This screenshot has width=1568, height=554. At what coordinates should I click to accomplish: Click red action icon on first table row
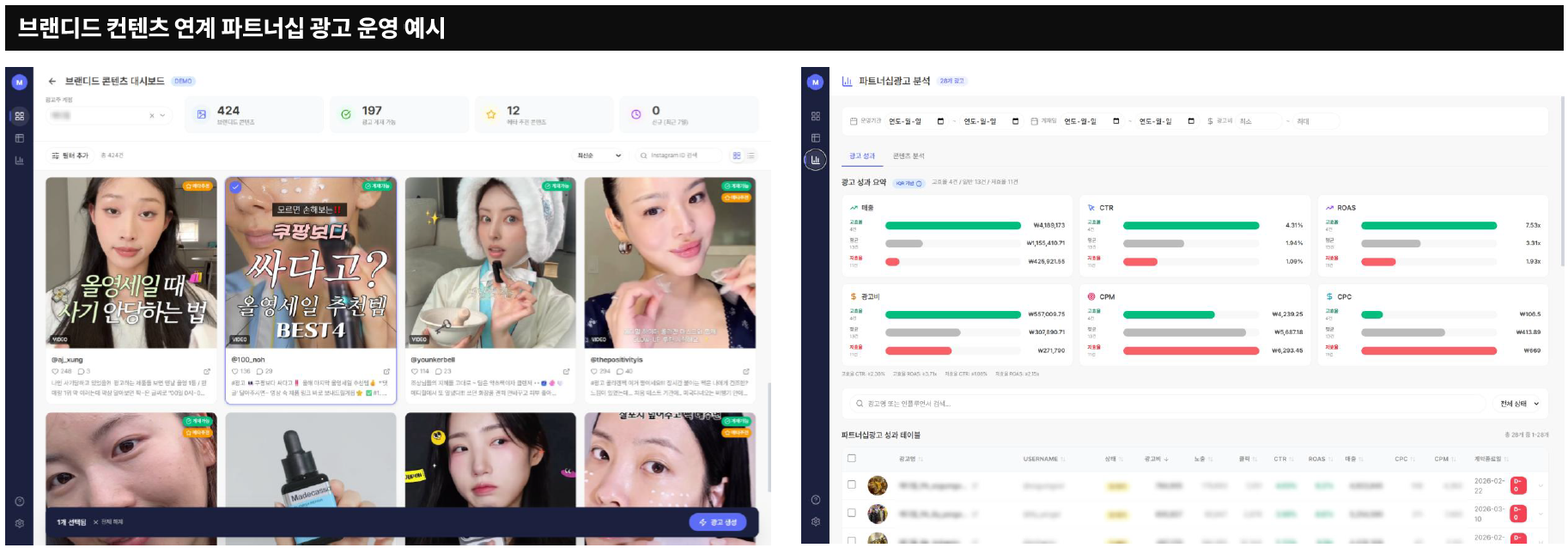click(1518, 485)
